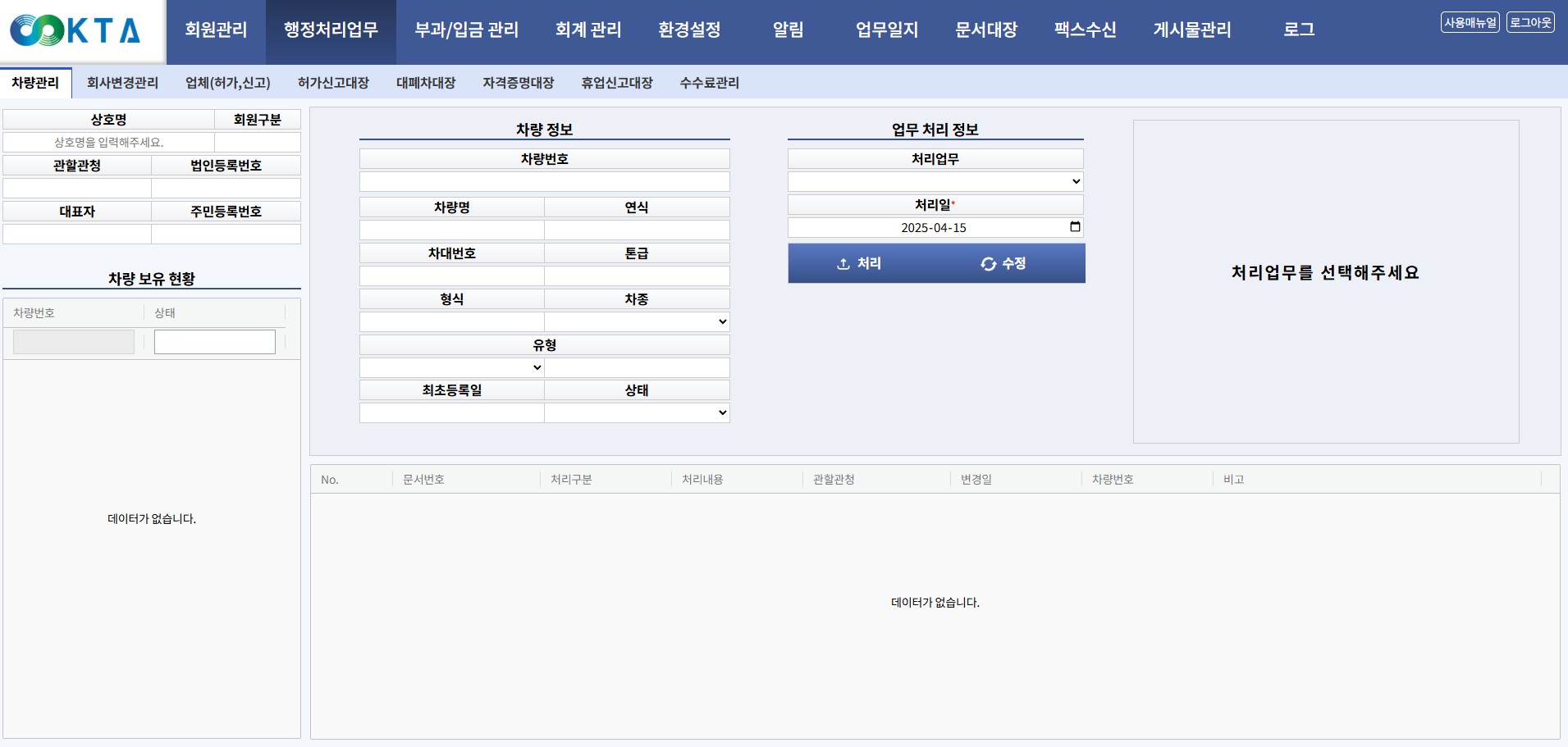The width and height of the screenshot is (1568, 747).
Task: Click the 수정 refresh button
Action: click(x=1003, y=263)
